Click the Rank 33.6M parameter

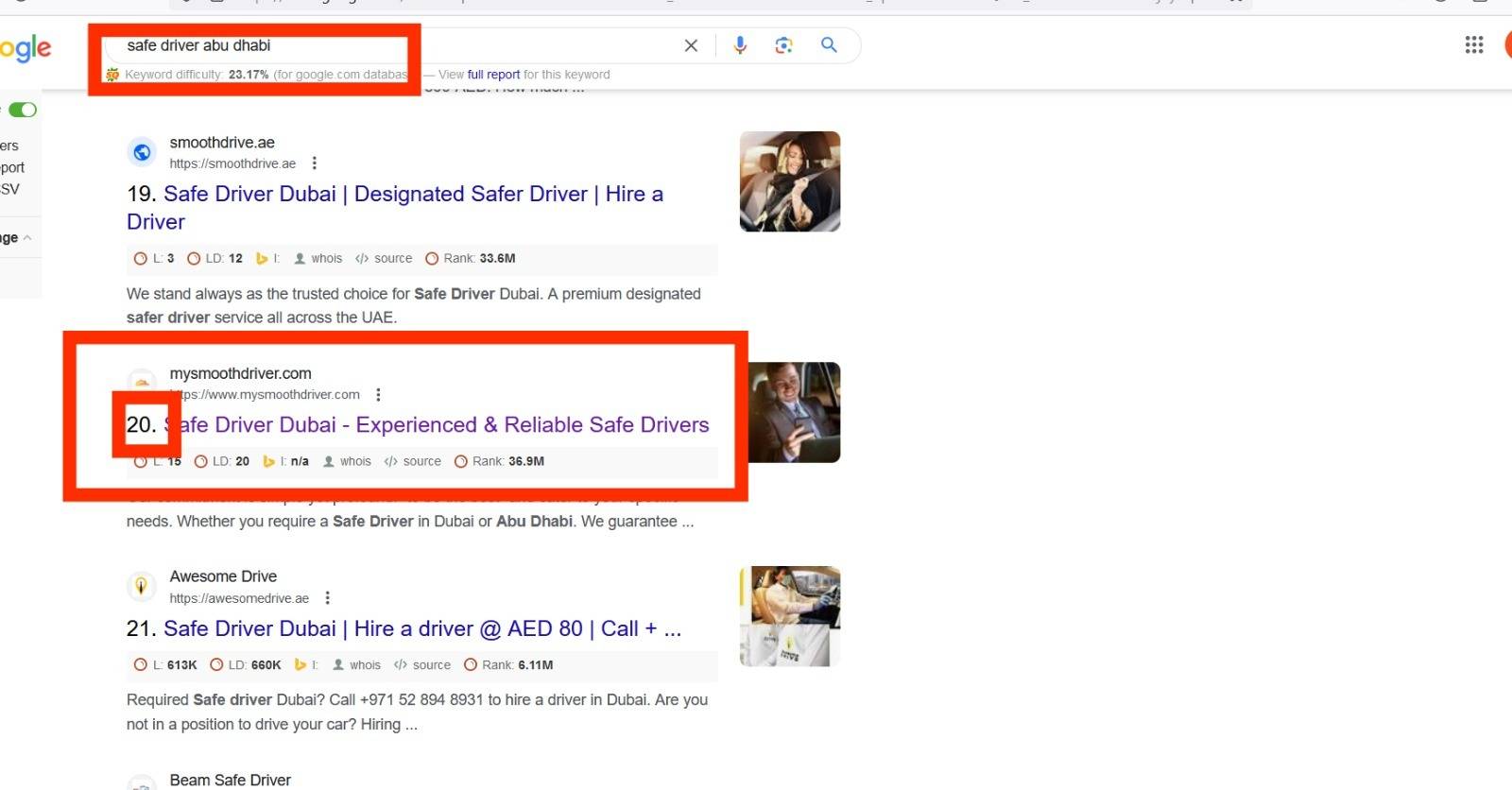coord(471,258)
